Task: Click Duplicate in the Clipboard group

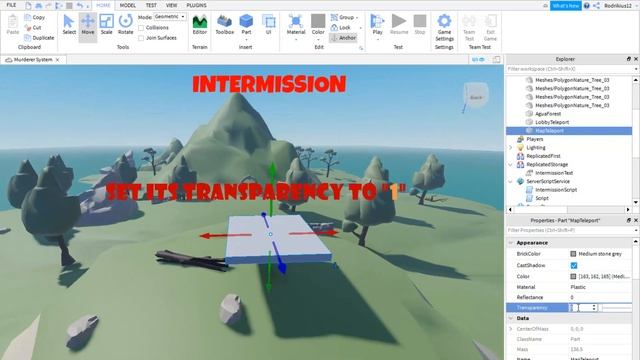Action: [x=39, y=38]
